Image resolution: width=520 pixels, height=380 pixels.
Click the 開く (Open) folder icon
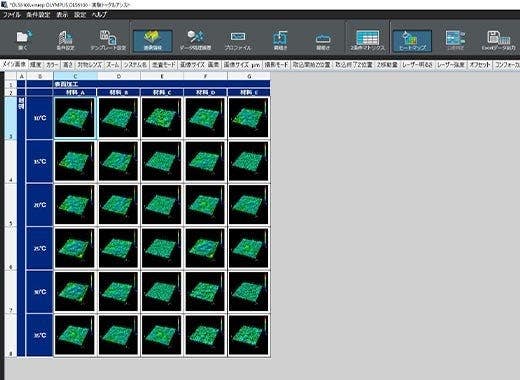pos(24,40)
